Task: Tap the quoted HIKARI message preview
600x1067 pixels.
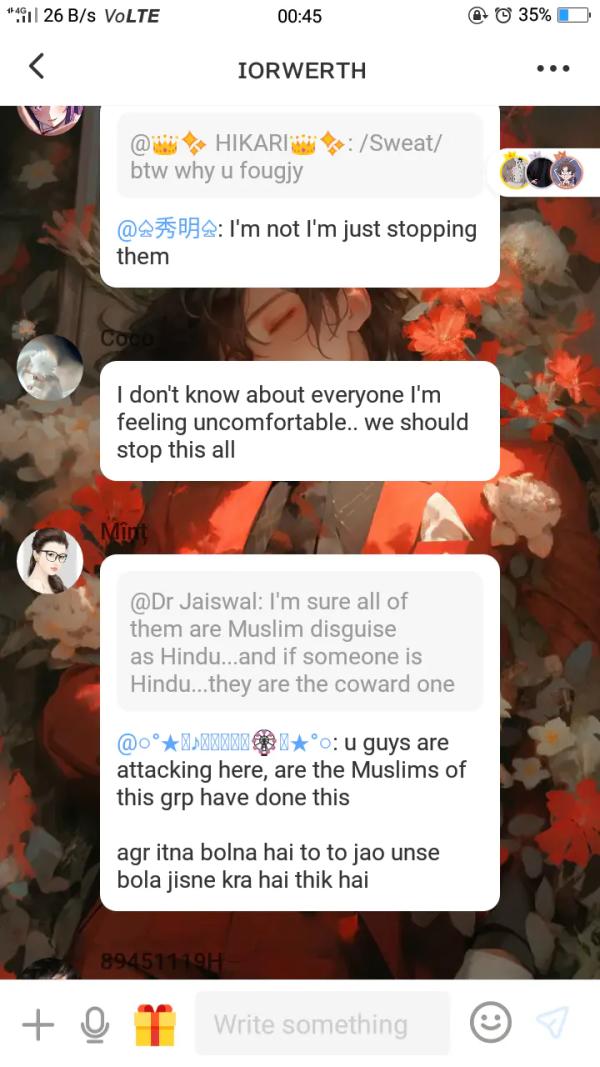Action: (300, 156)
